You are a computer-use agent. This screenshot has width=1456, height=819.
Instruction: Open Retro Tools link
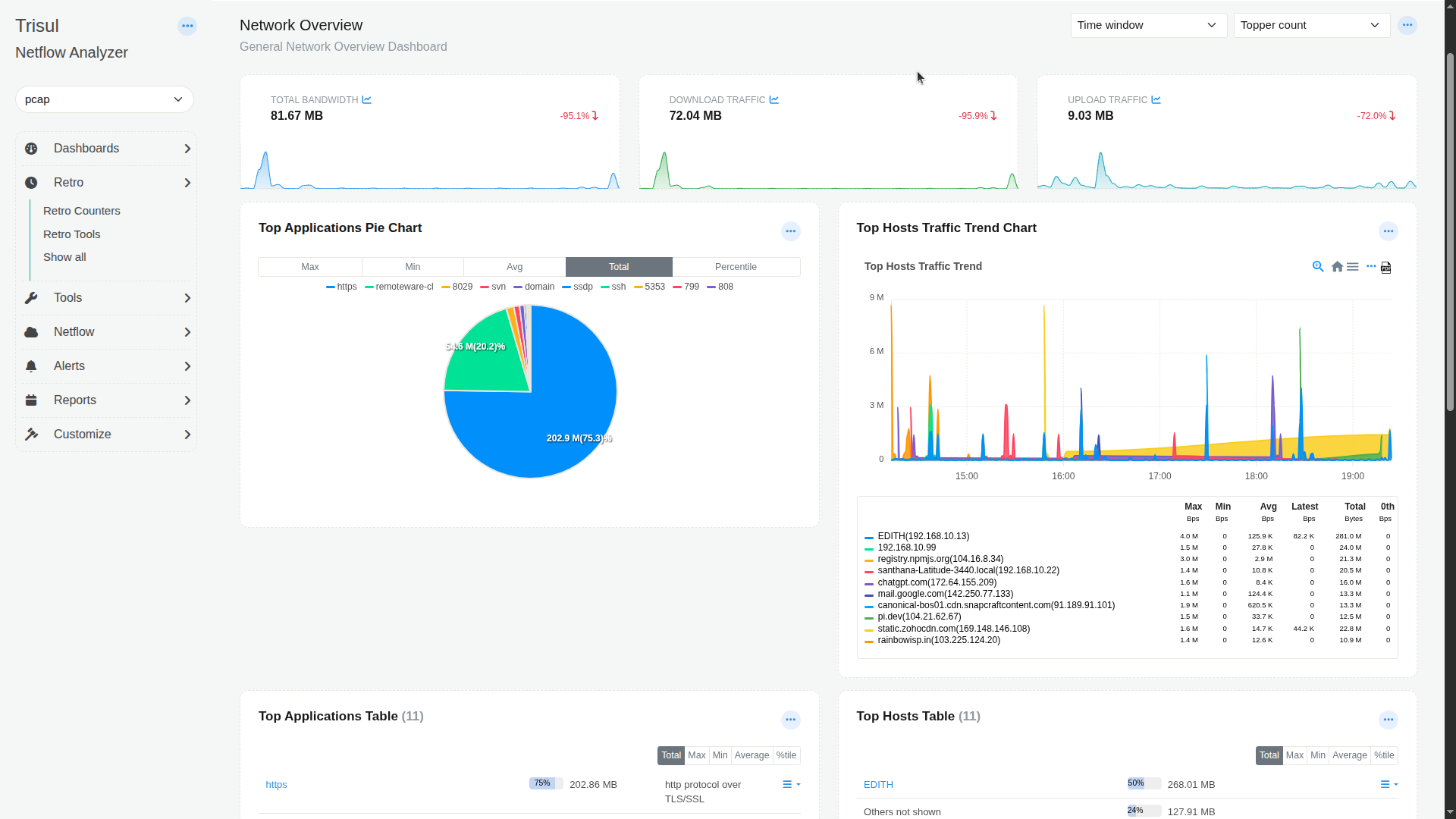72,235
